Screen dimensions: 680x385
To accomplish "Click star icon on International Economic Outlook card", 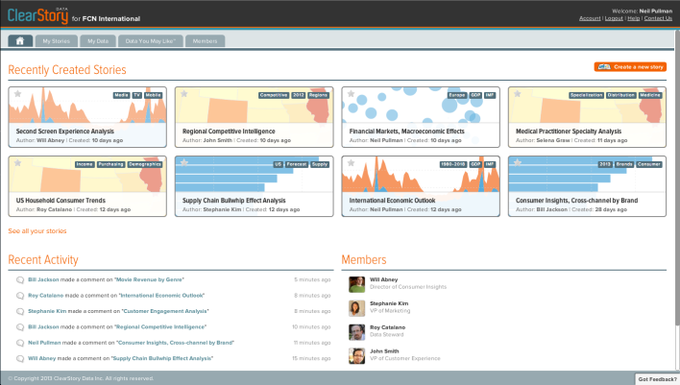I will click(x=351, y=163).
